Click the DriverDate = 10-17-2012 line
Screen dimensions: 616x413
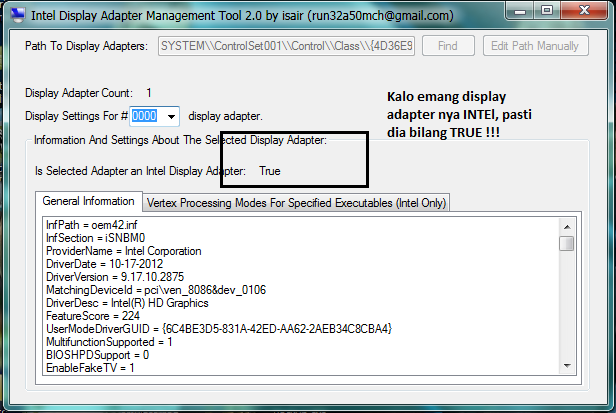coord(104,264)
